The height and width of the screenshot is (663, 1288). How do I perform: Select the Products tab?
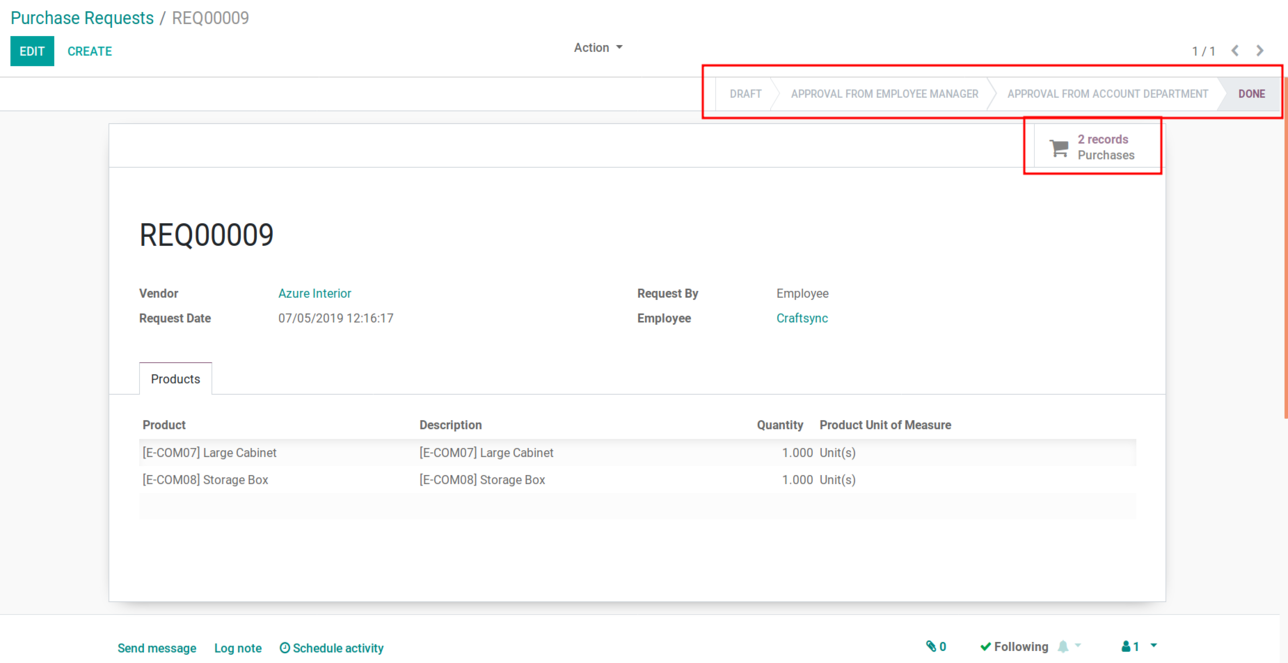pyautogui.click(x=175, y=379)
